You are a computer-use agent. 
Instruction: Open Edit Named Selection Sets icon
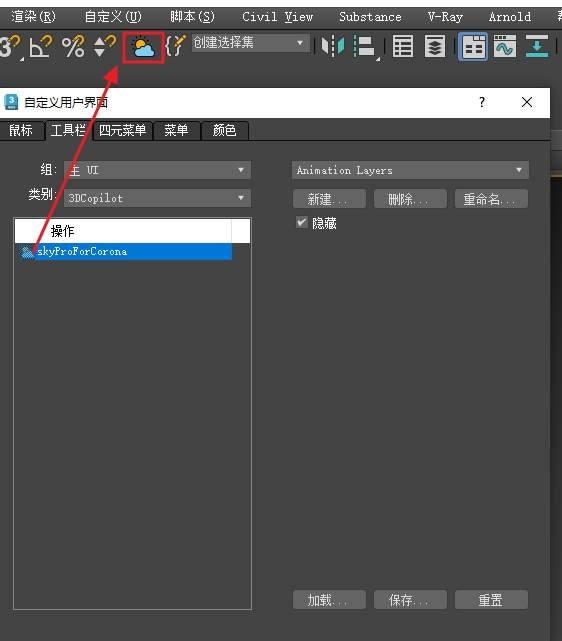176,45
